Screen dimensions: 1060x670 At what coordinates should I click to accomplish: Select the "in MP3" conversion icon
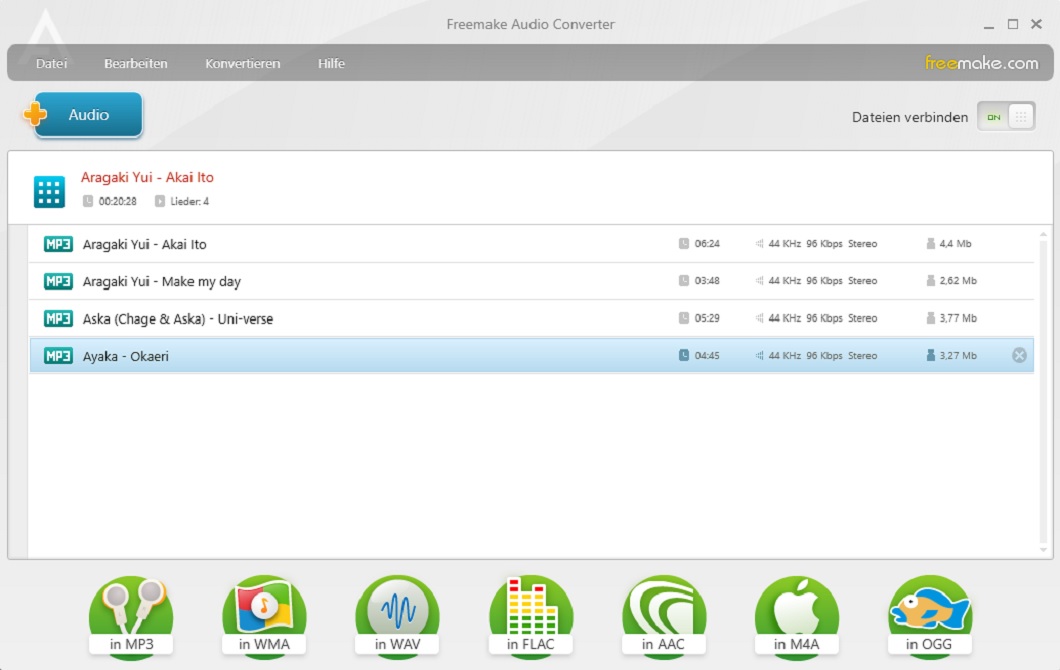click(131, 610)
